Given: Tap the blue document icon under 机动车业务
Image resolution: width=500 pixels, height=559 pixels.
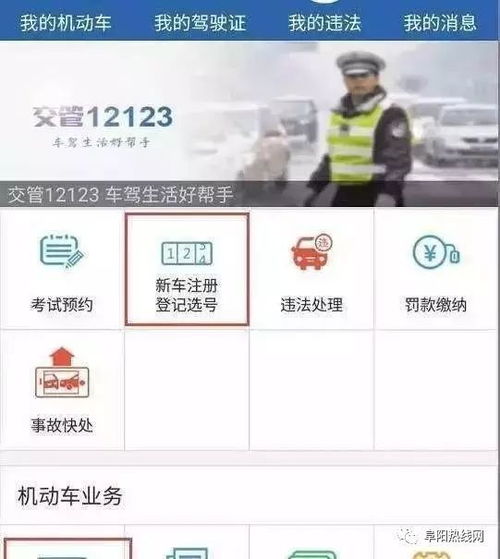Looking at the screenshot, I should [x=187, y=553].
